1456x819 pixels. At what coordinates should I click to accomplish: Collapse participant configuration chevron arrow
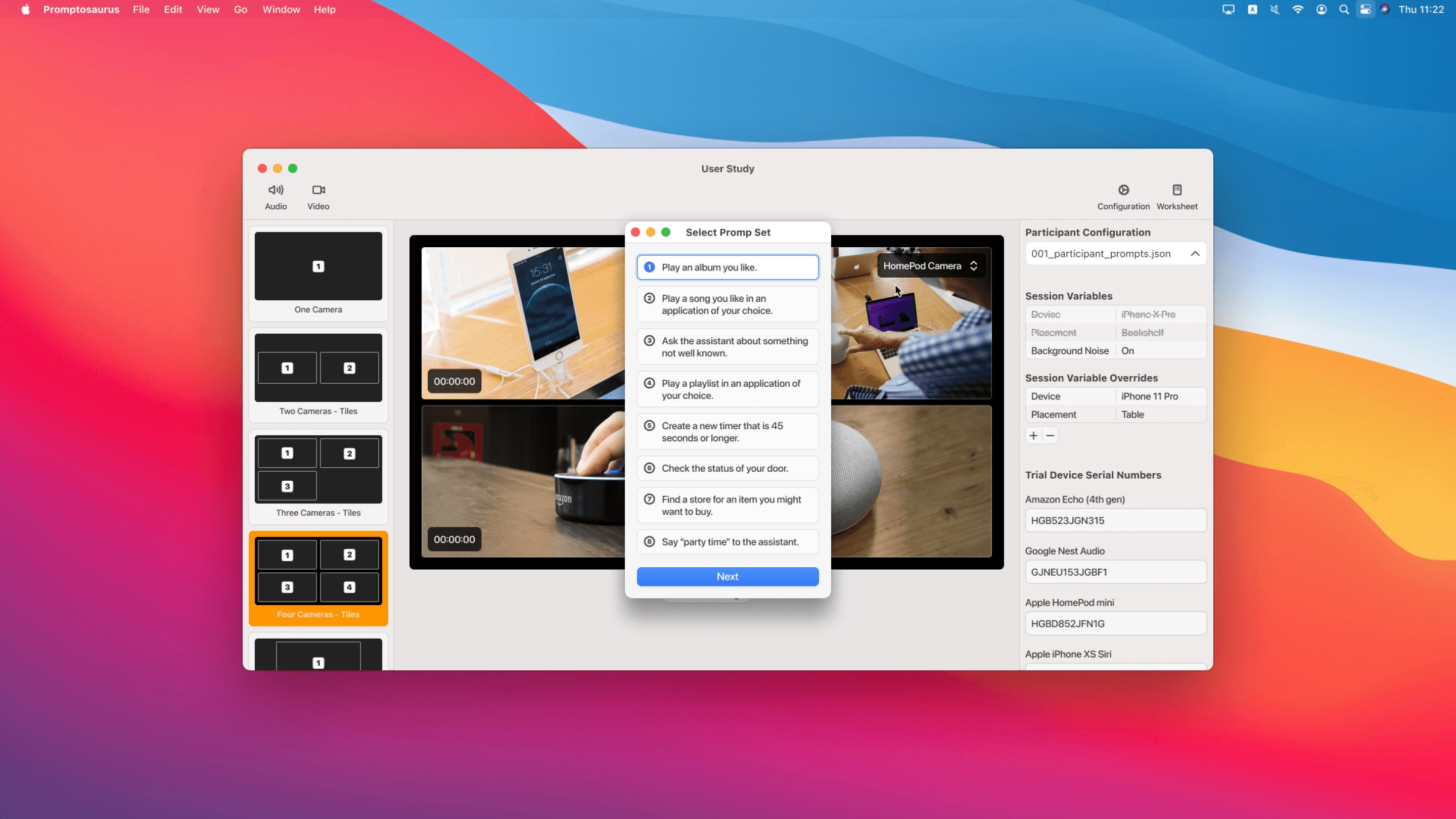(1195, 254)
